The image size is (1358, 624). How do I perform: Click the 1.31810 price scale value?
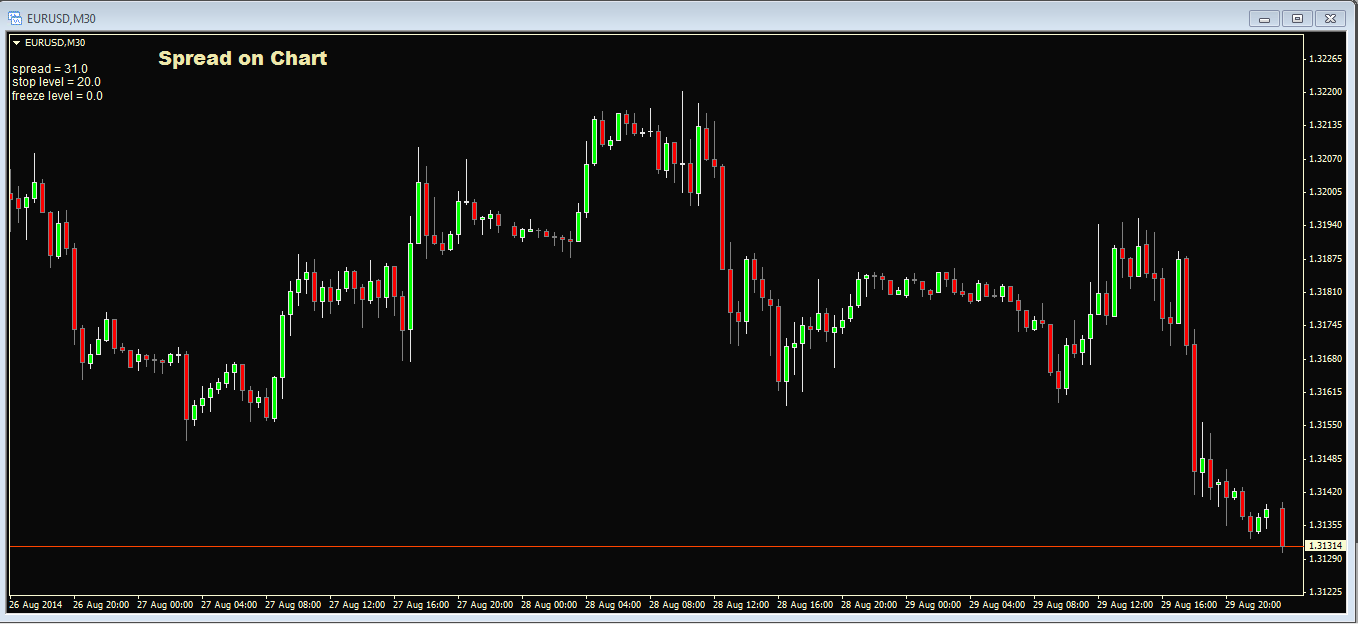[1325, 292]
